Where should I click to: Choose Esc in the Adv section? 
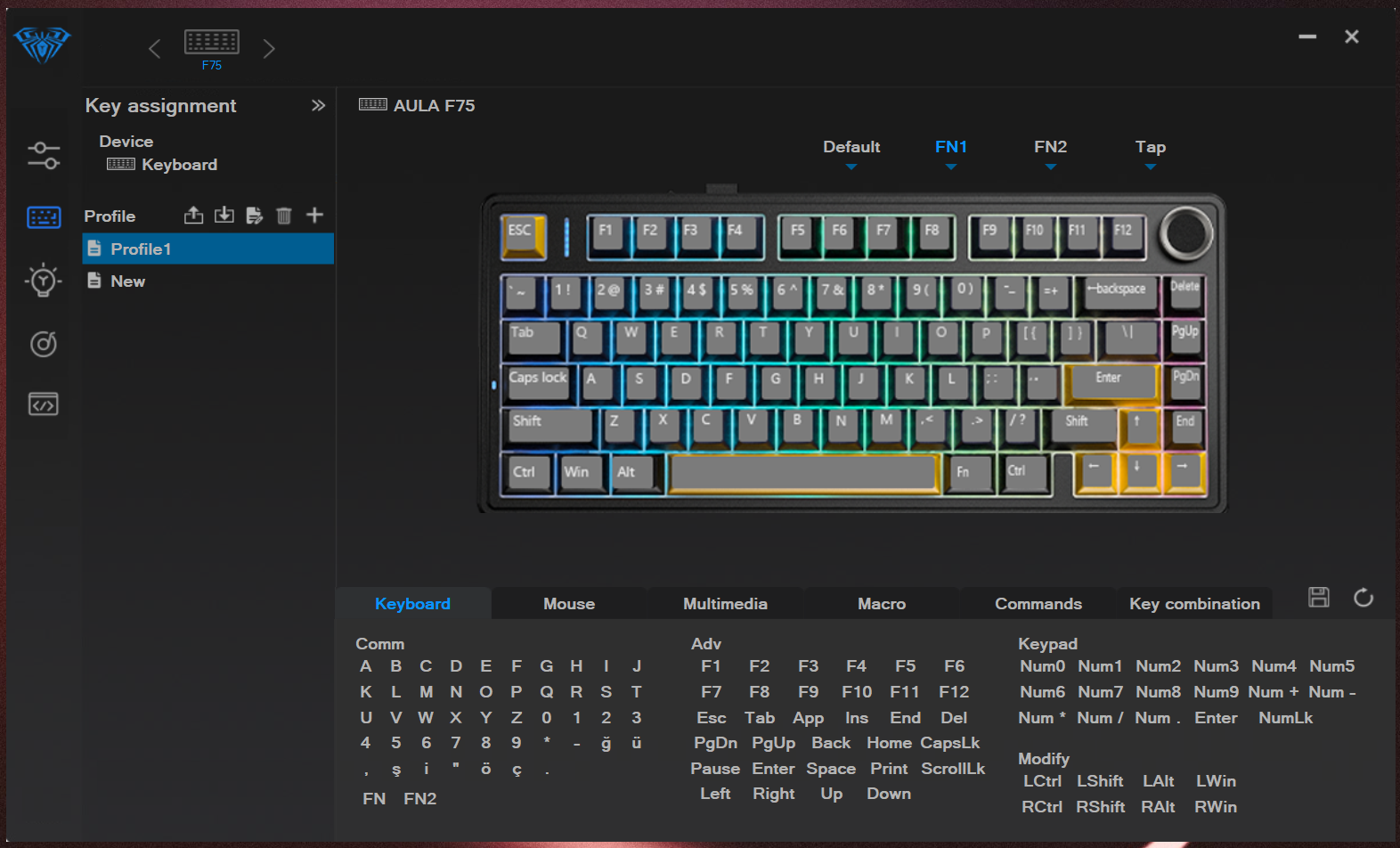click(x=712, y=718)
